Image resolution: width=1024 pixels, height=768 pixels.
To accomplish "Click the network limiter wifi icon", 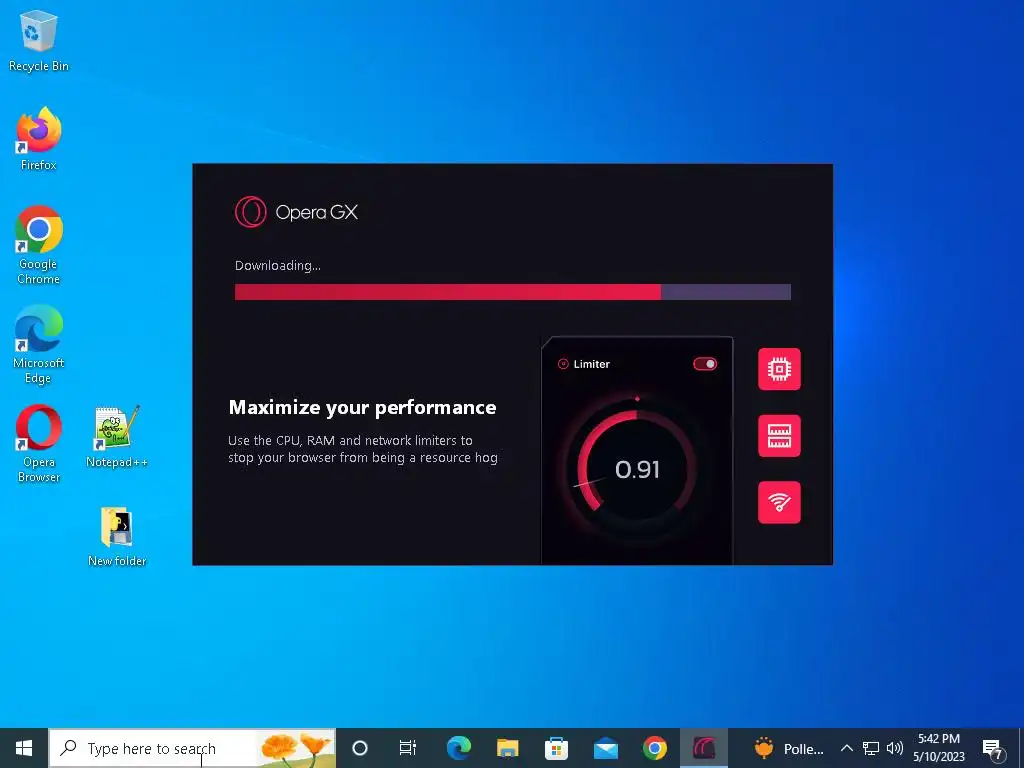I will point(779,502).
